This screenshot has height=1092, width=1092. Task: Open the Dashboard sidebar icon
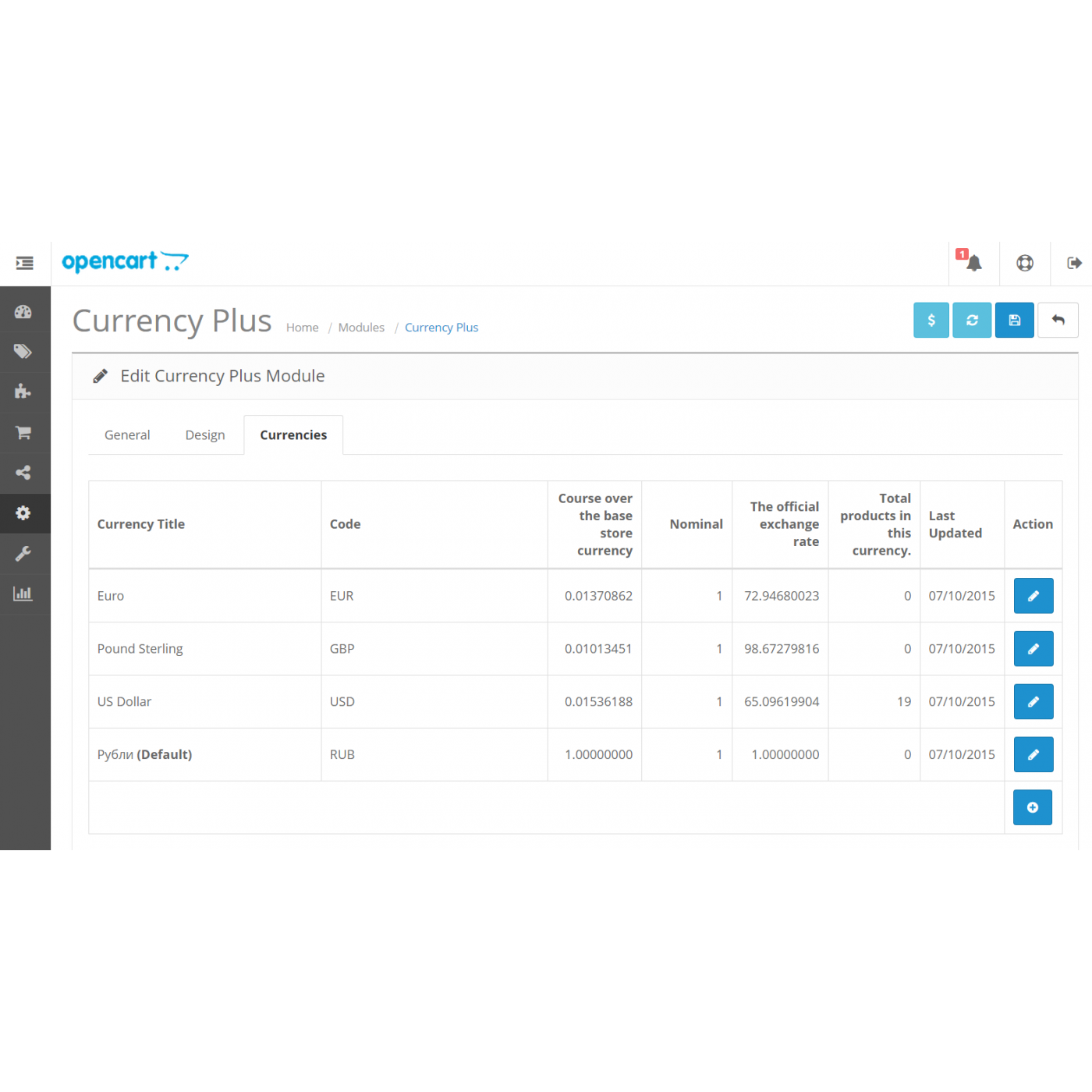23,312
